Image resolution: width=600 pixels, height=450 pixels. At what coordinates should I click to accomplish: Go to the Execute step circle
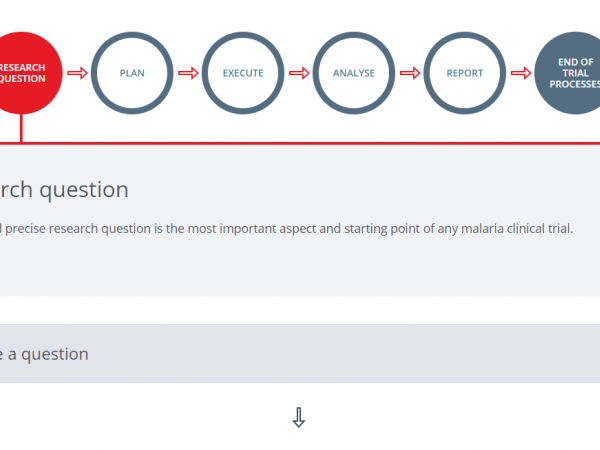tap(243, 72)
